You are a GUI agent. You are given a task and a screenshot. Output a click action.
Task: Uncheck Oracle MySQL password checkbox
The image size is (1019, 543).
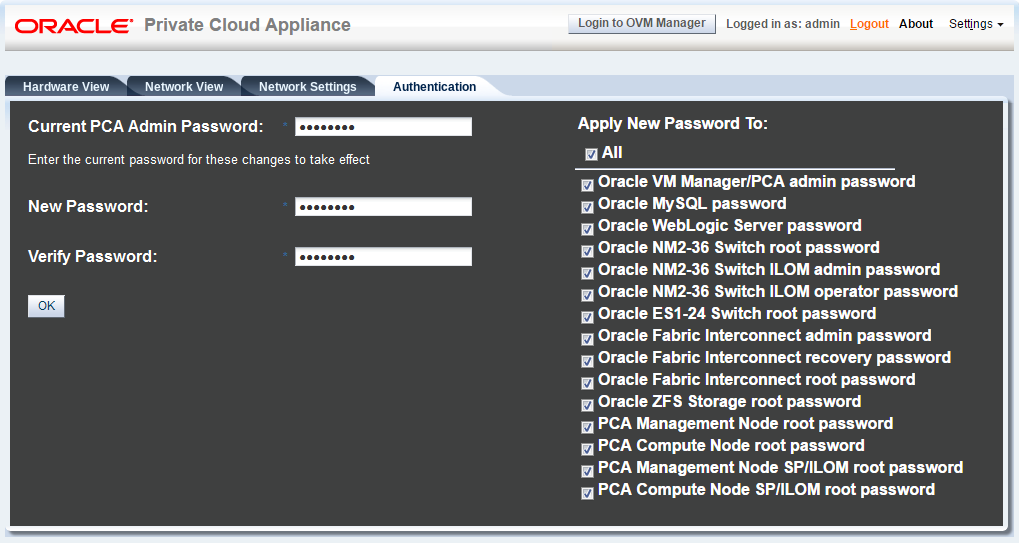[587, 206]
